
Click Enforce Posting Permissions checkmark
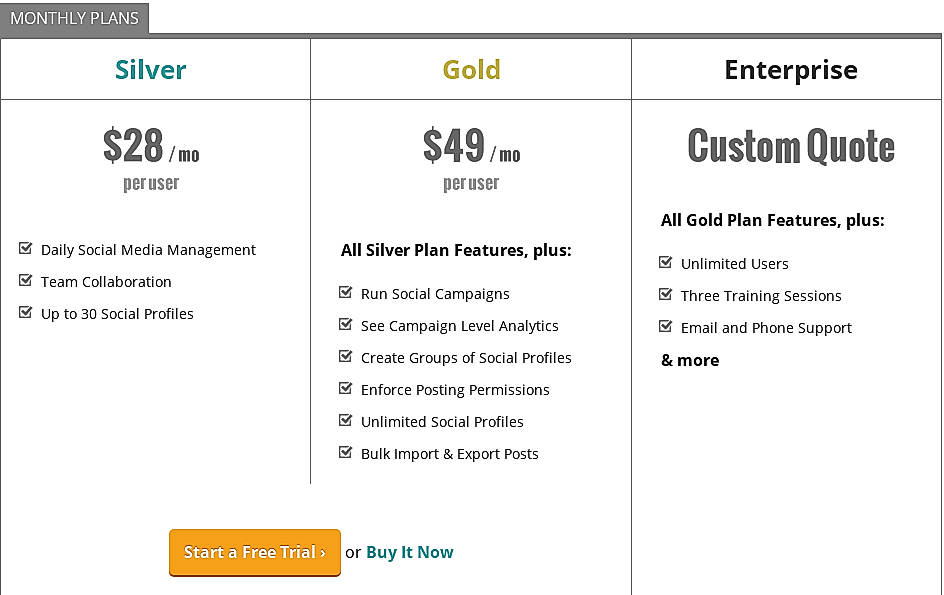click(x=346, y=389)
